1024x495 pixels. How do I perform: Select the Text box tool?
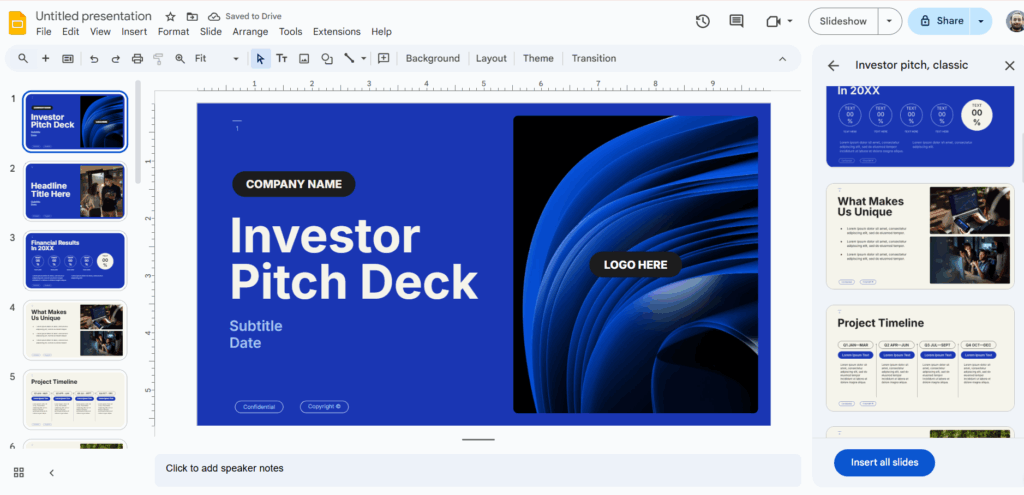coord(282,59)
